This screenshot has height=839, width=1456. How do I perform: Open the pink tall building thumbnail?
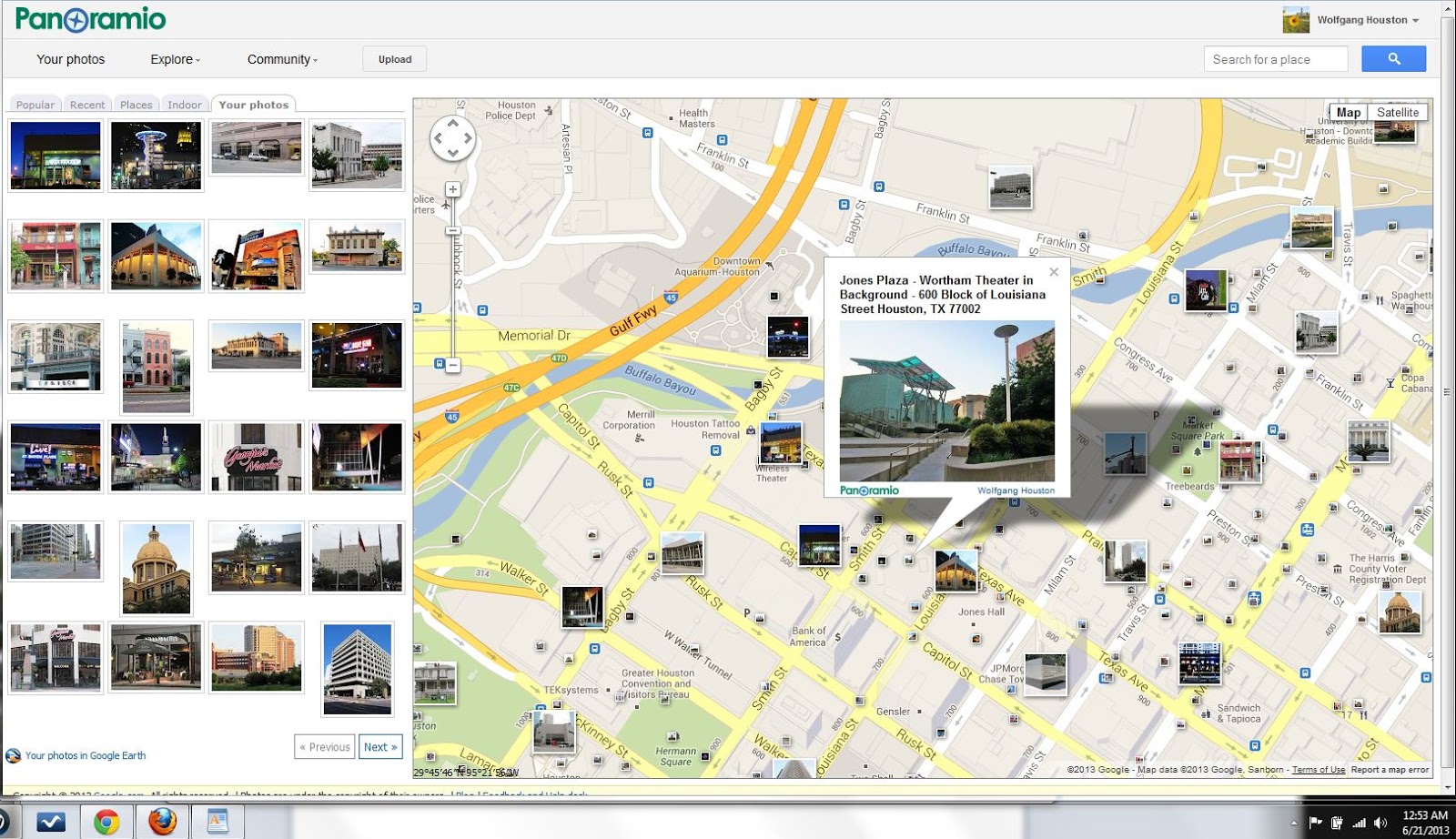(x=157, y=368)
